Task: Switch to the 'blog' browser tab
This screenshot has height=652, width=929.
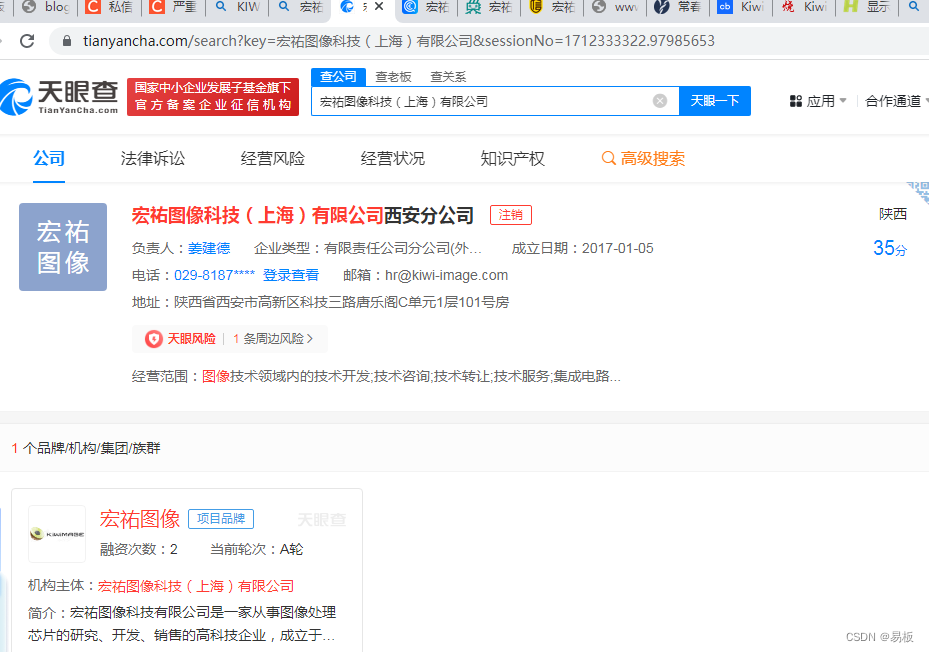Action: tap(46, 7)
